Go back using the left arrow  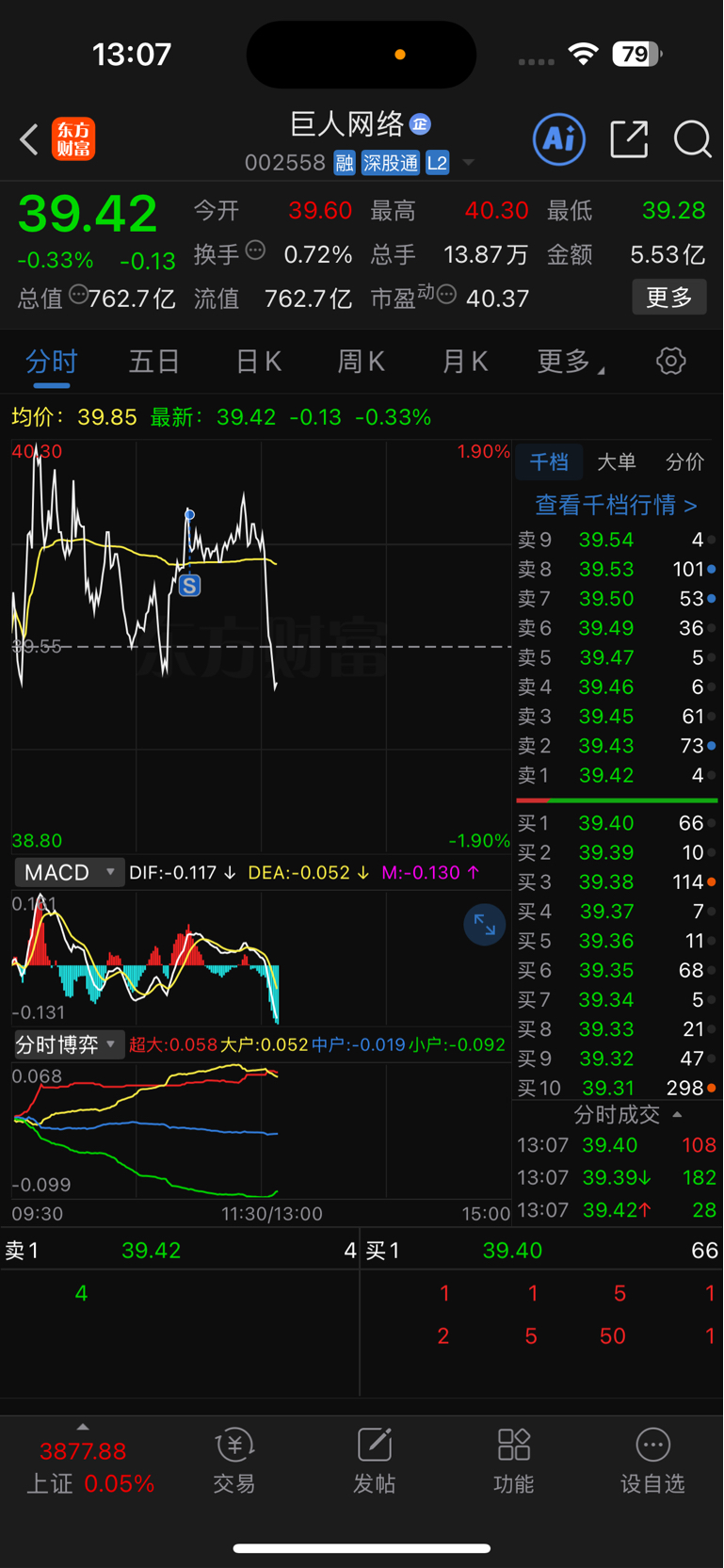click(x=29, y=139)
